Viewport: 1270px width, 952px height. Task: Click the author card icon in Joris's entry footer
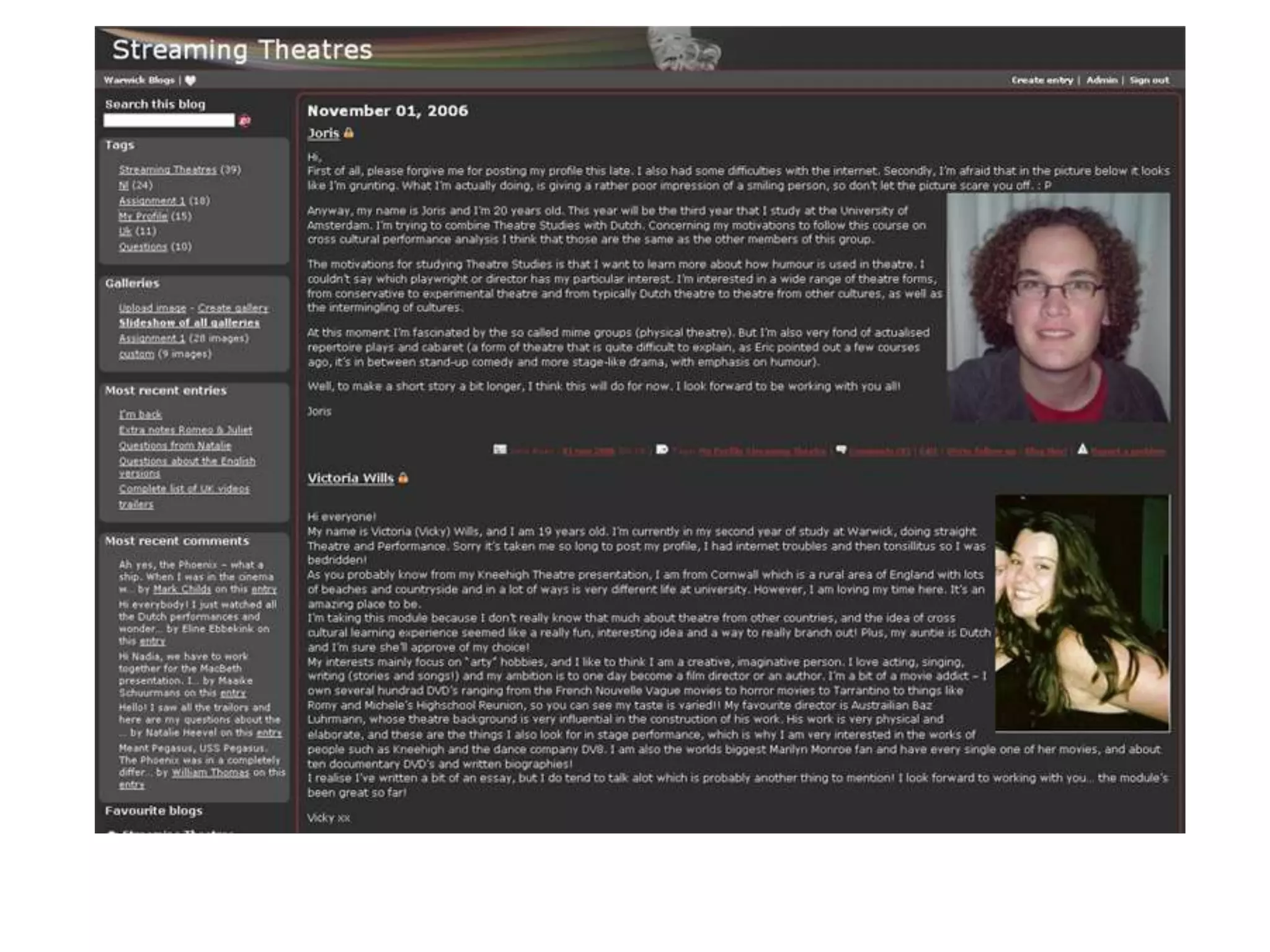(x=500, y=449)
